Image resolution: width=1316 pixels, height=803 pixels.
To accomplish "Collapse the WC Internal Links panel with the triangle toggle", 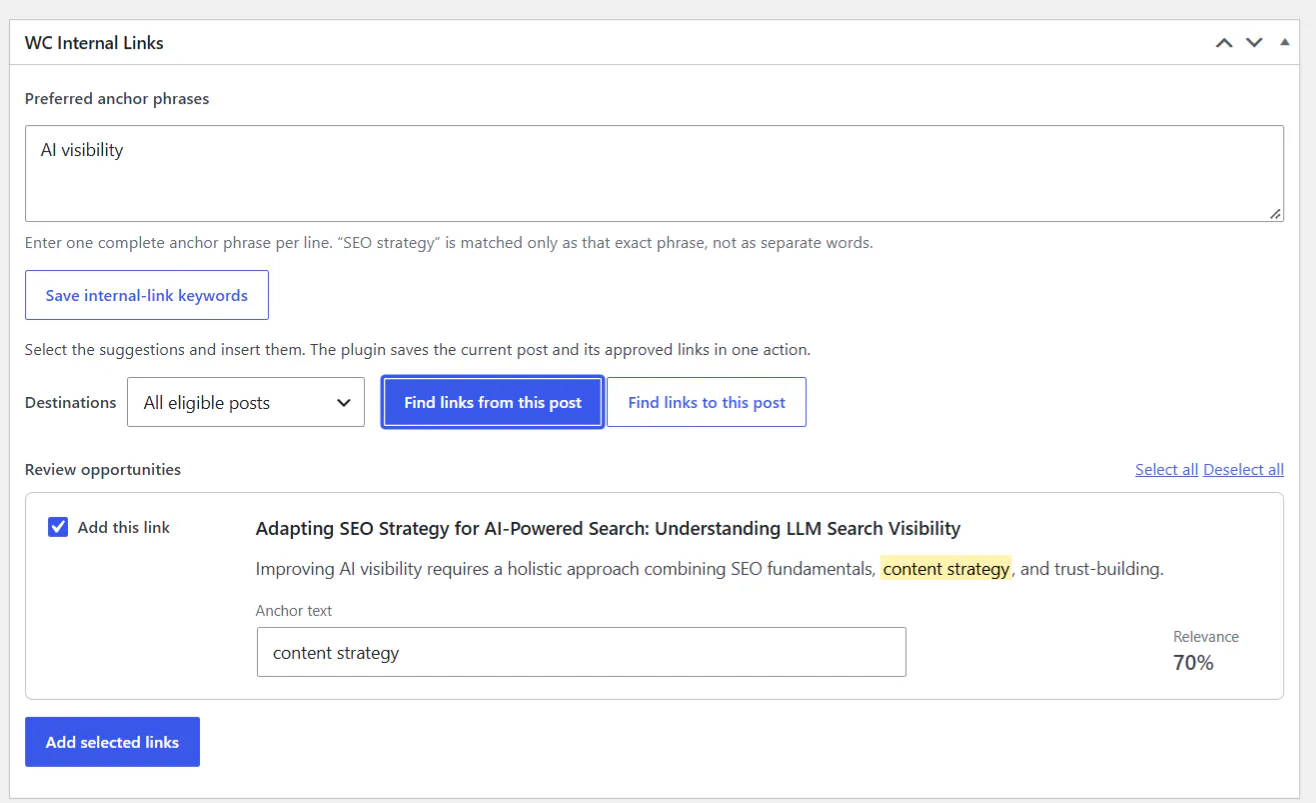I will click(1284, 42).
